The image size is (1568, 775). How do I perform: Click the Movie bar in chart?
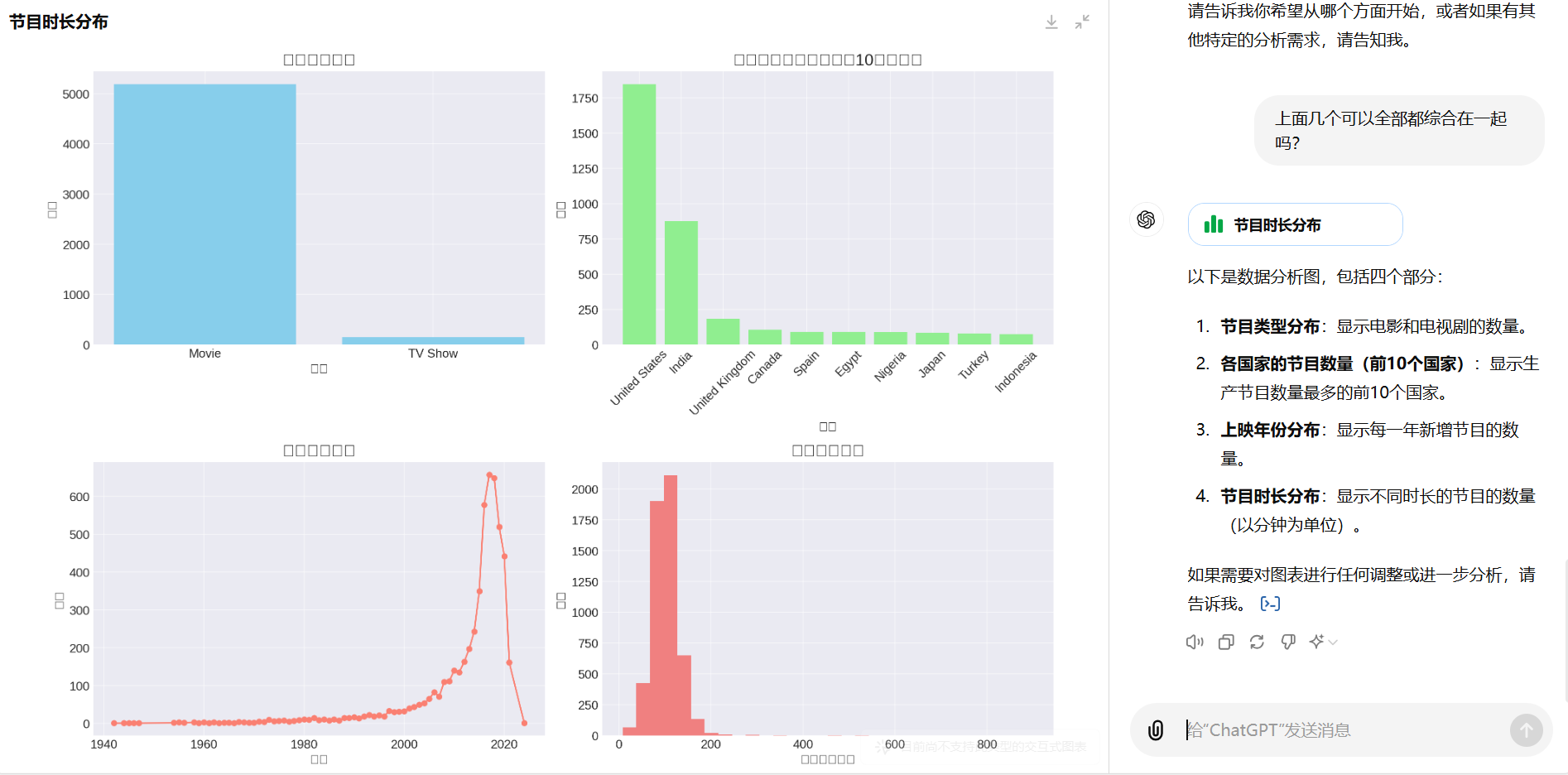[x=204, y=214]
